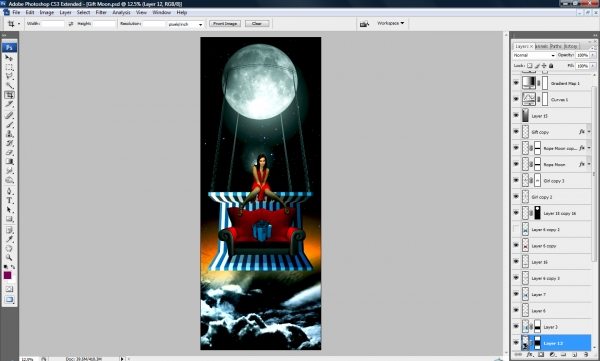Select the Dodge tool
Viewport: 600px width, 361px height.
coord(9,180)
